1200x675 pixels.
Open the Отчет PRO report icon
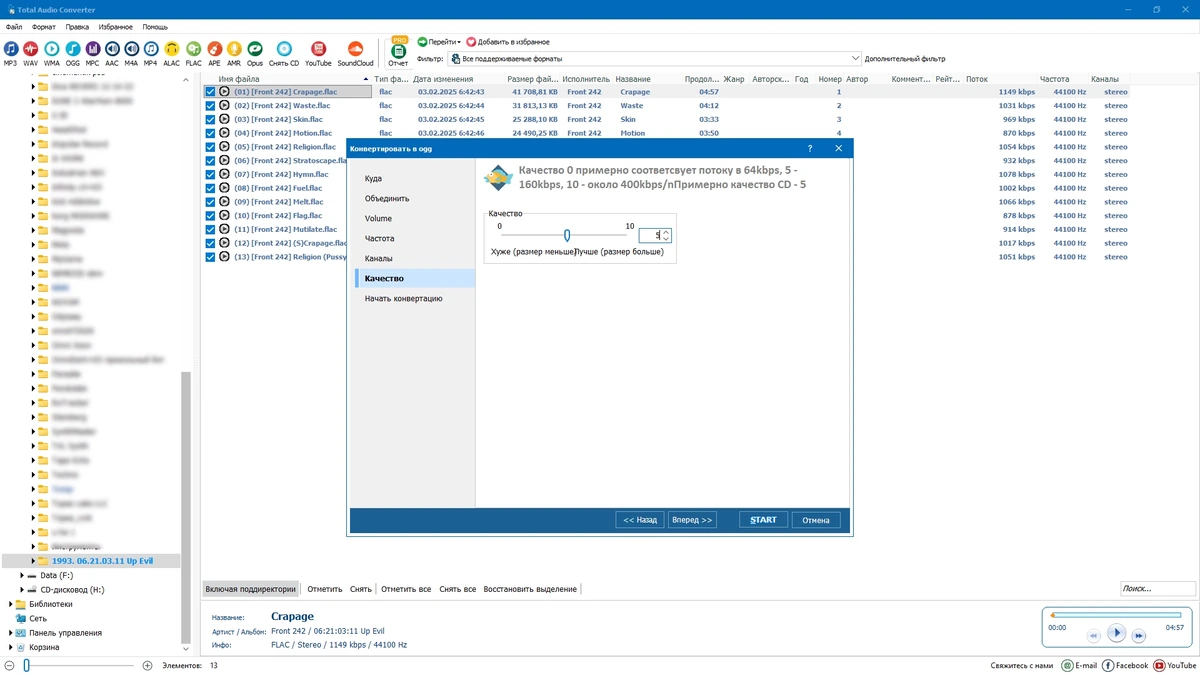[398, 50]
